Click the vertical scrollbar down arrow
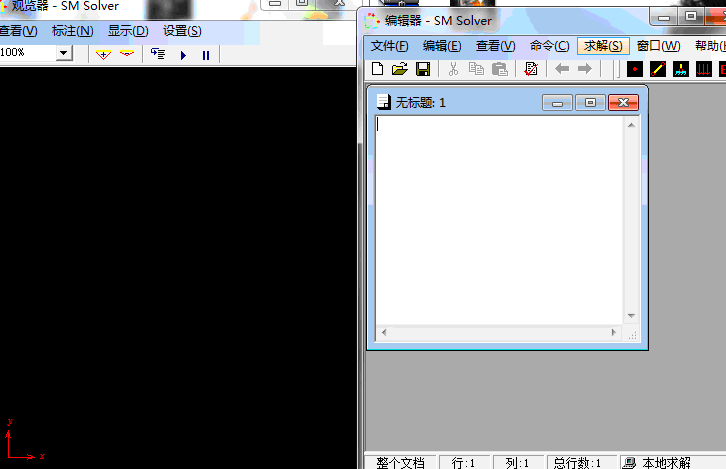Image resolution: width=726 pixels, height=469 pixels. tap(631, 316)
